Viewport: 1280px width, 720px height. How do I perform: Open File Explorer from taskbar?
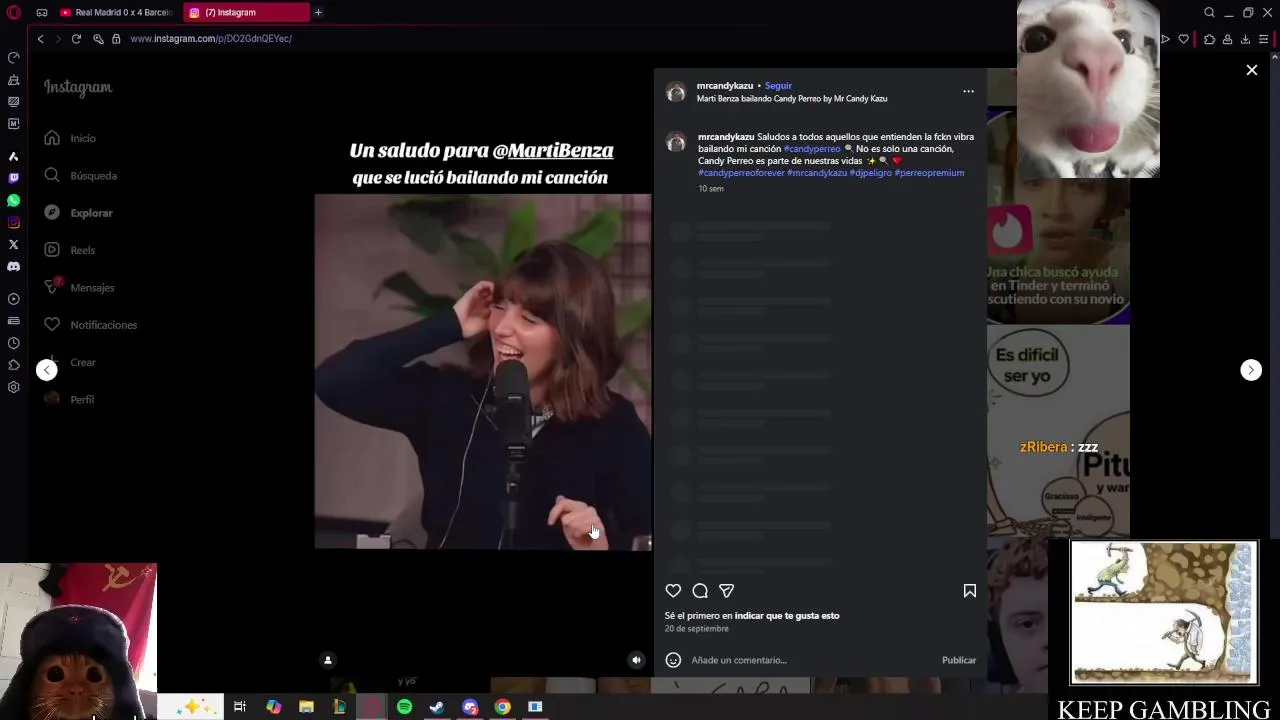306,707
